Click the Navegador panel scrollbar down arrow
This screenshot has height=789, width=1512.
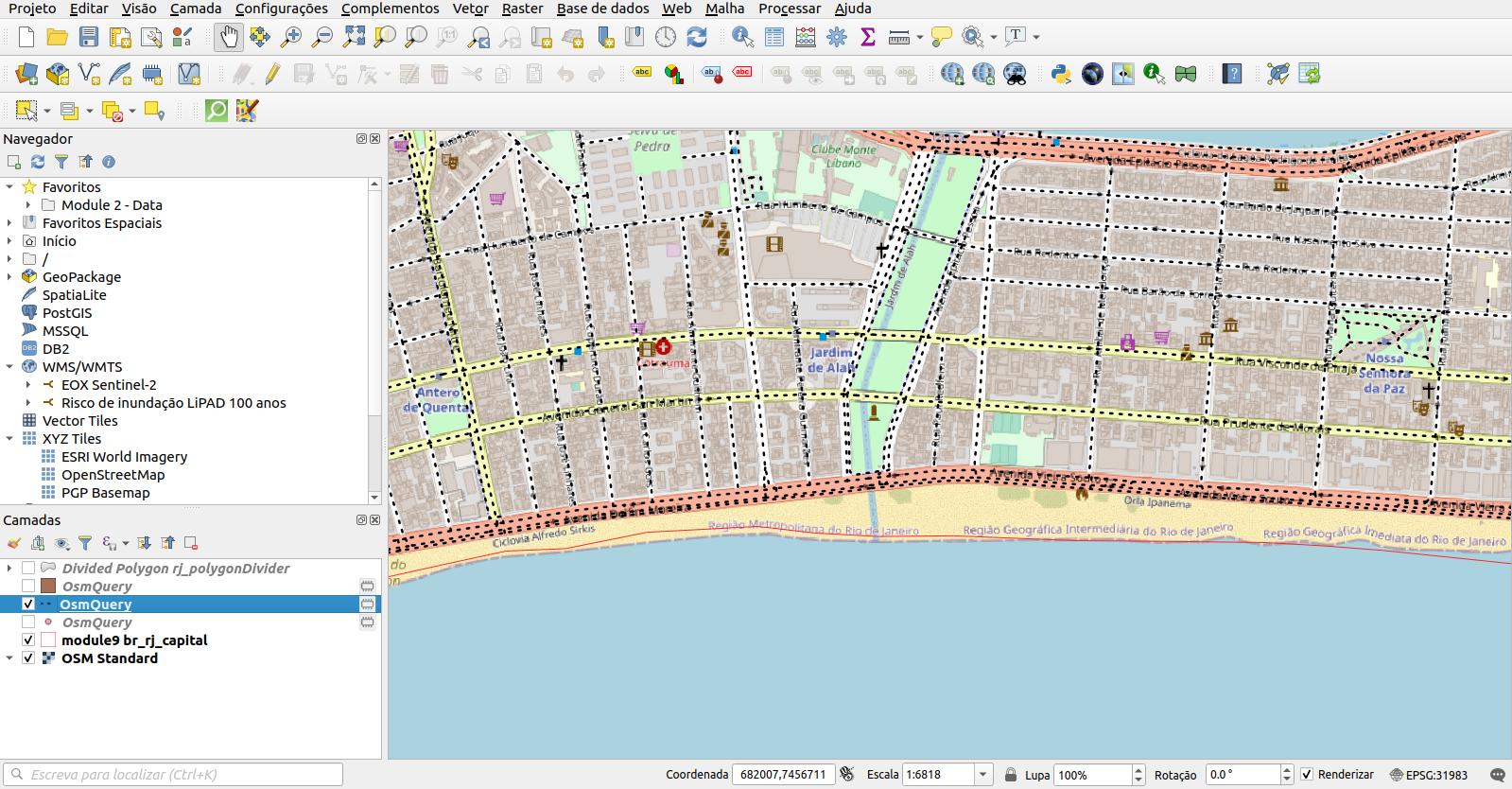[374, 498]
